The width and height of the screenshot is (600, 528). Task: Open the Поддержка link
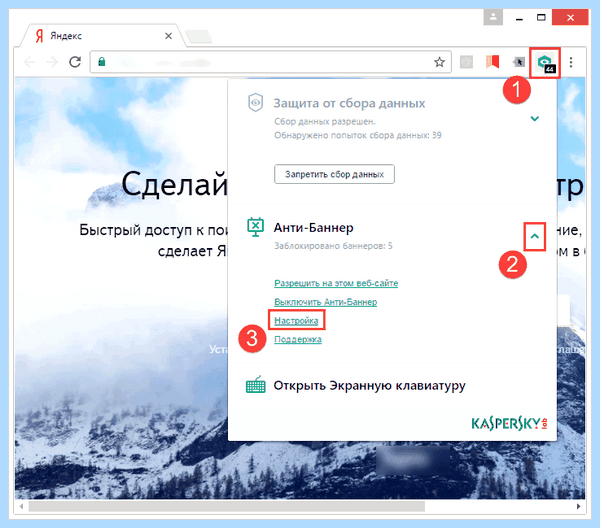point(298,339)
